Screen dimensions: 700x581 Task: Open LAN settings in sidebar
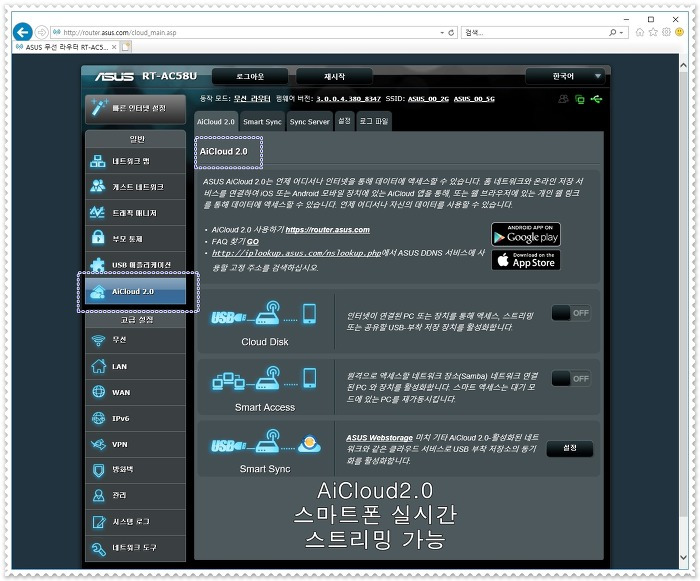tap(135, 366)
